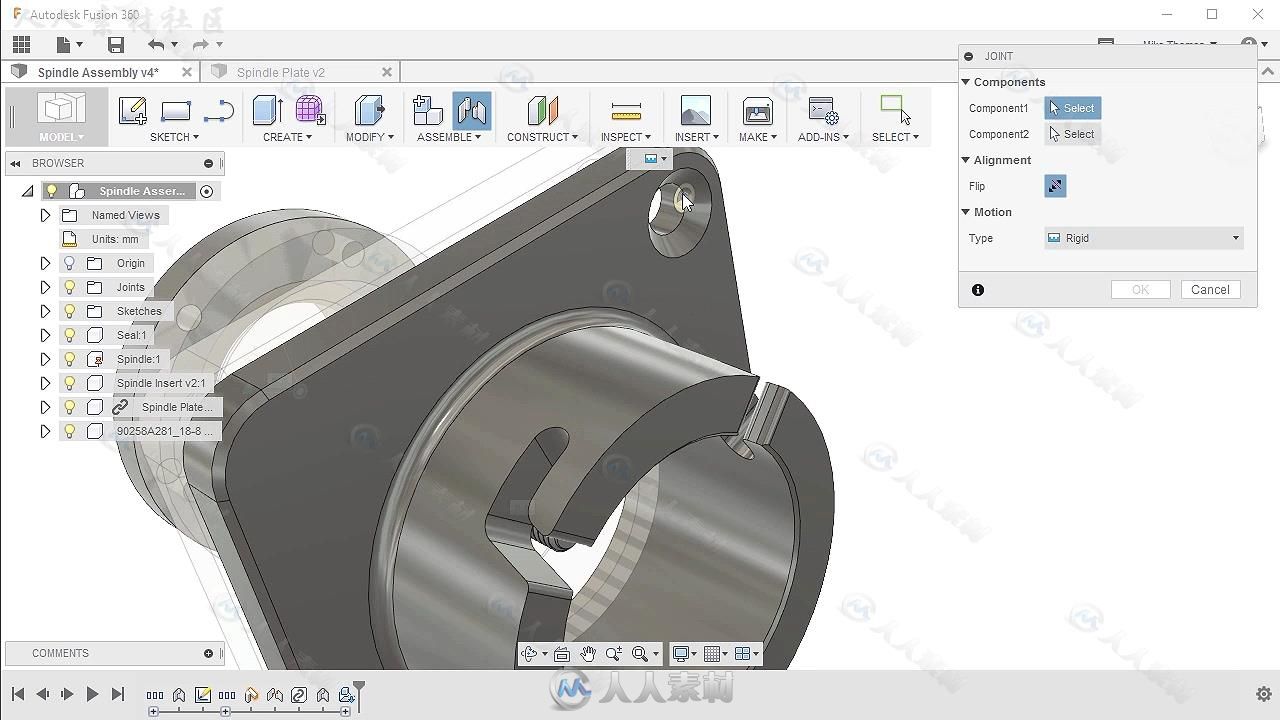The image size is (1280, 720).
Task: Open the timeline settings gear
Action: tap(1263, 694)
